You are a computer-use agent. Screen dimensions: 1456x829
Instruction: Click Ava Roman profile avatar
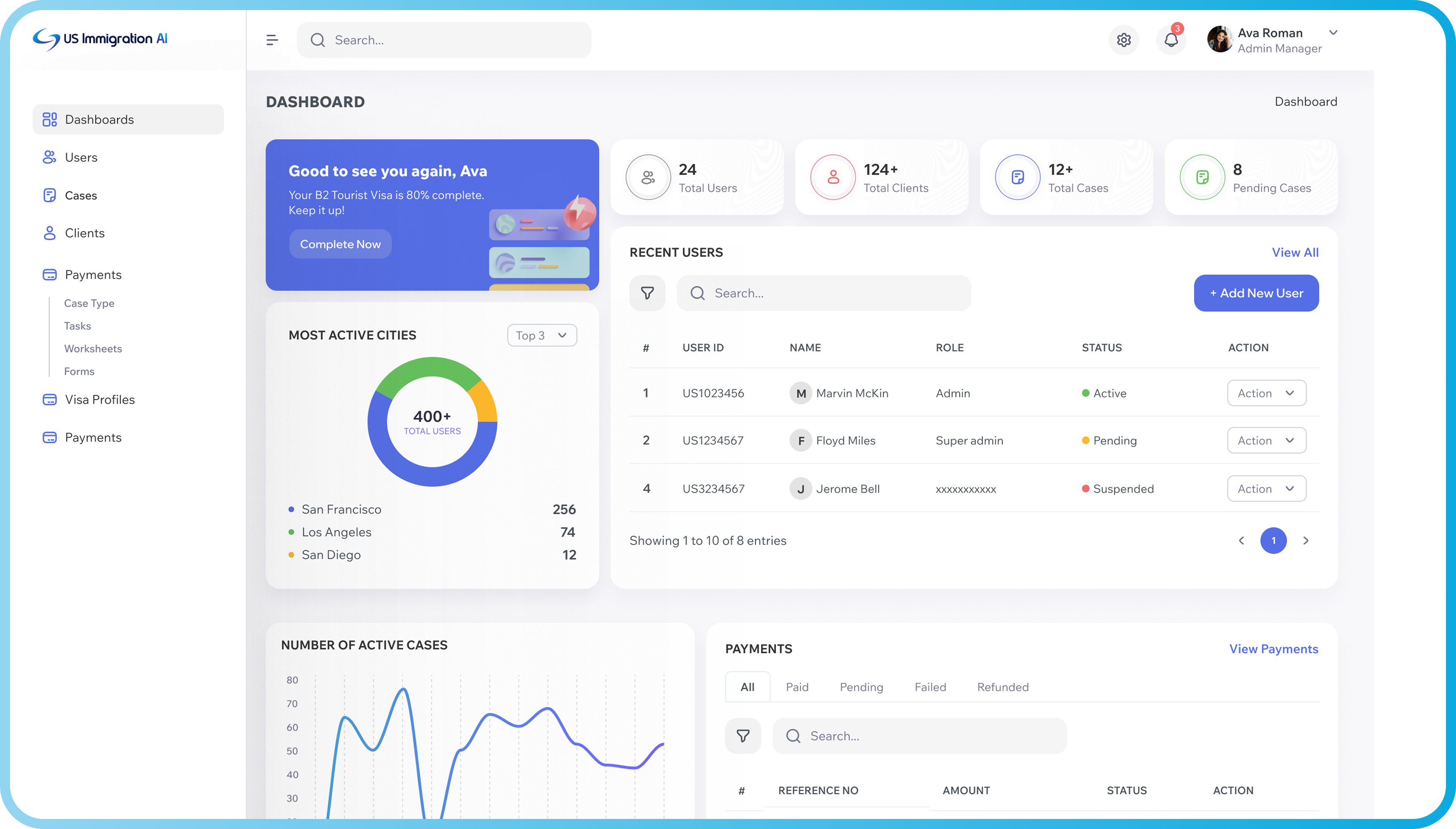click(1220, 39)
